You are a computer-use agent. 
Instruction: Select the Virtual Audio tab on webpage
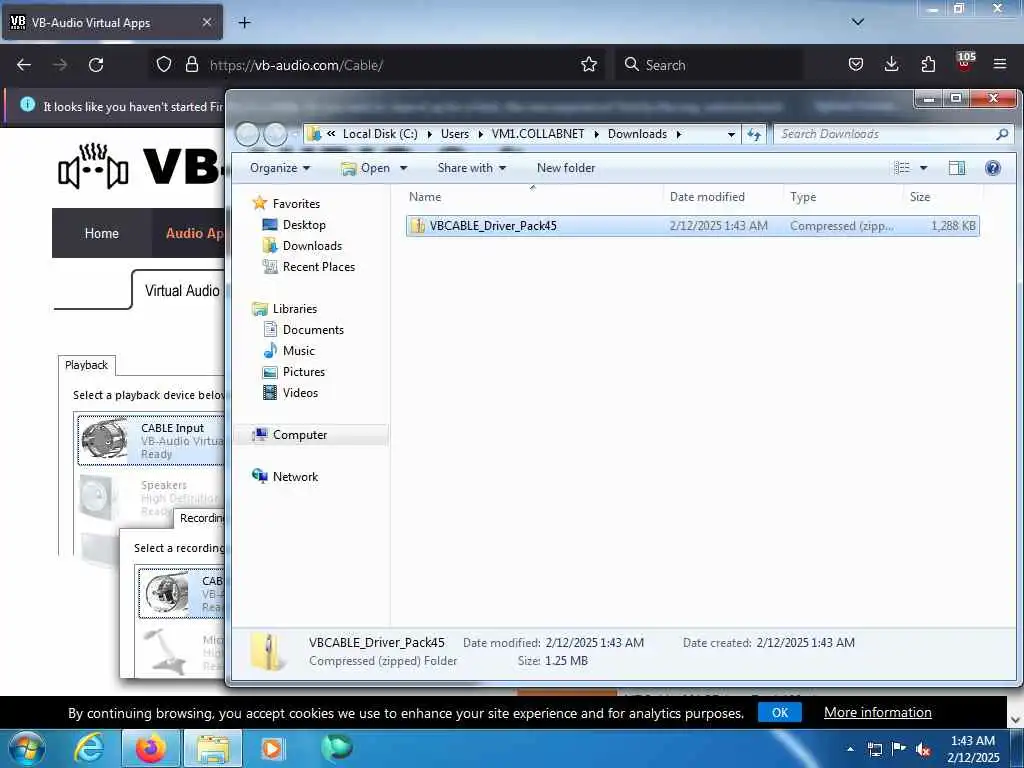pos(182,291)
